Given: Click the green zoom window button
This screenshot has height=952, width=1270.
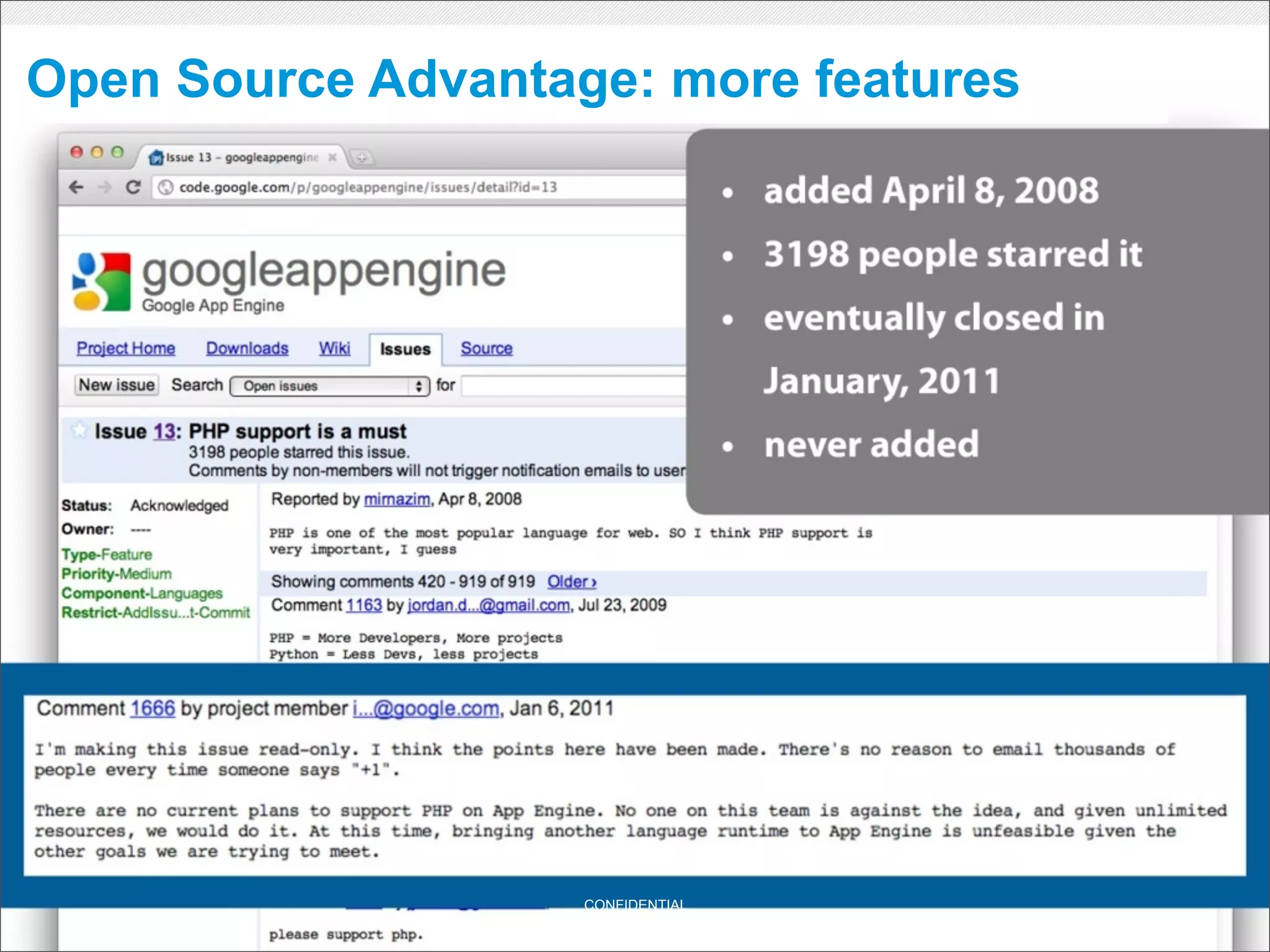Looking at the screenshot, I should click(x=117, y=152).
